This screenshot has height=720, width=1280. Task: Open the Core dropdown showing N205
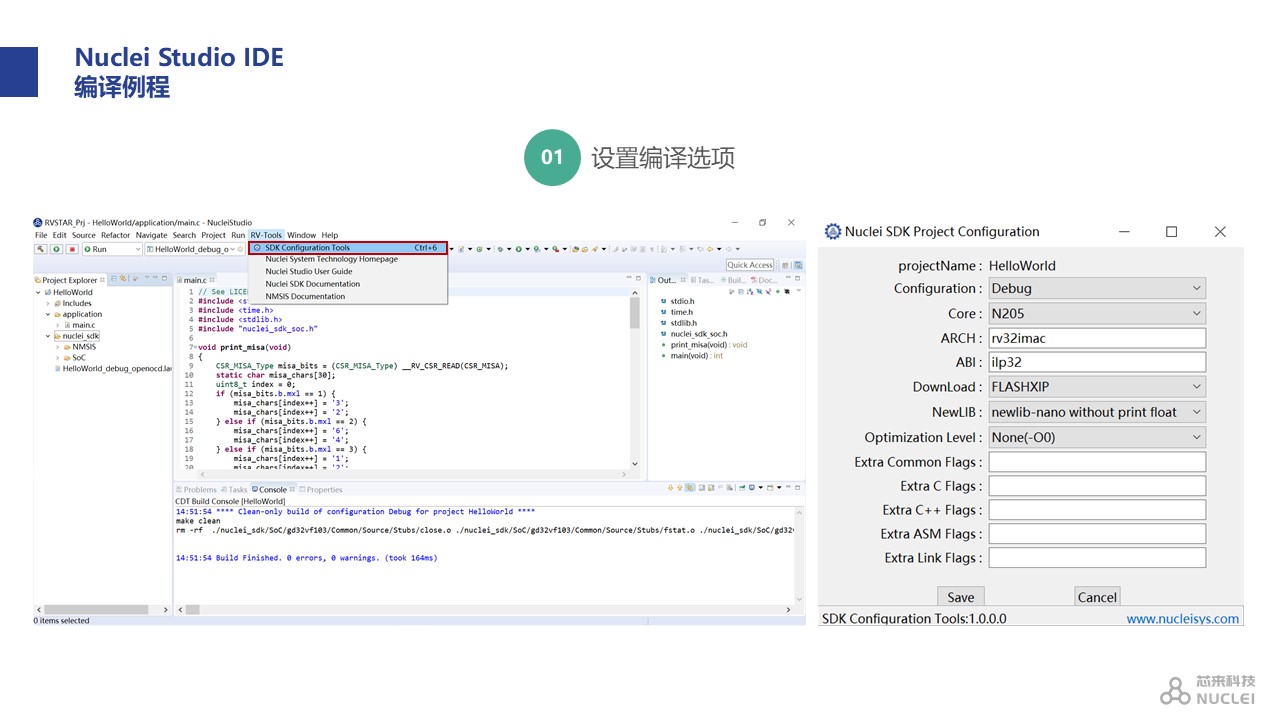coord(1097,313)
